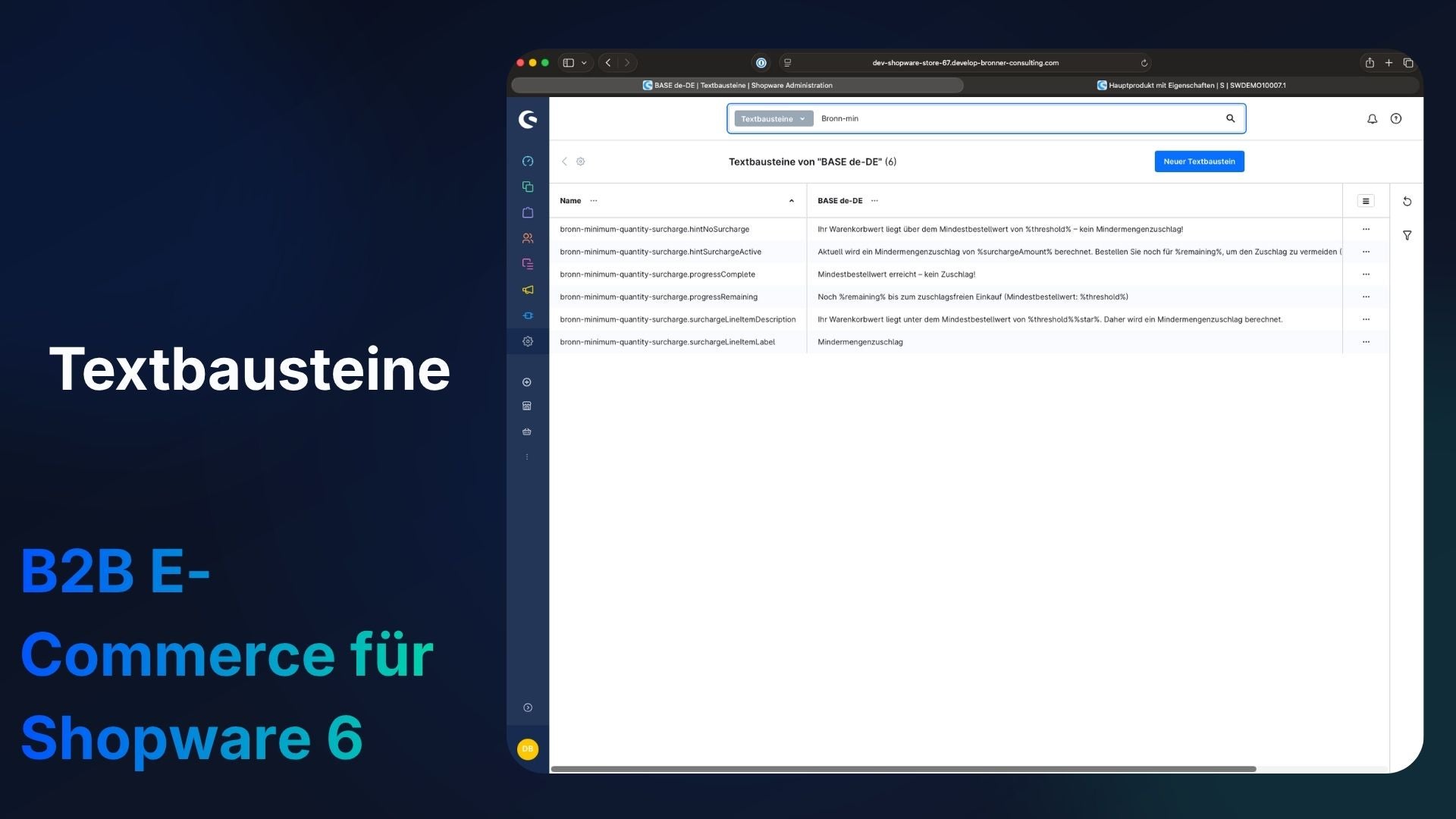Screen dimensions: 1456x819
Task: Reload the browser page
Action: pyautogui.click(x=1144, y=63)
